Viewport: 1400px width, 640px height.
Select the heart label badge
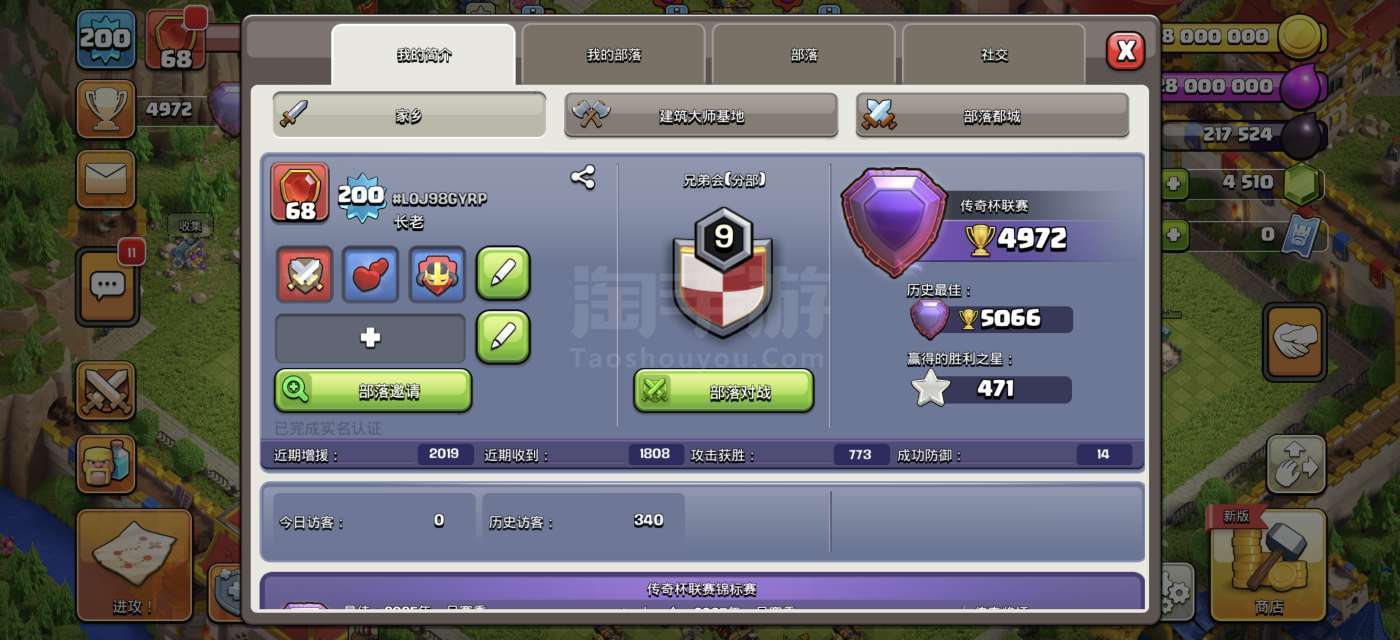click(x=371, y=274)
